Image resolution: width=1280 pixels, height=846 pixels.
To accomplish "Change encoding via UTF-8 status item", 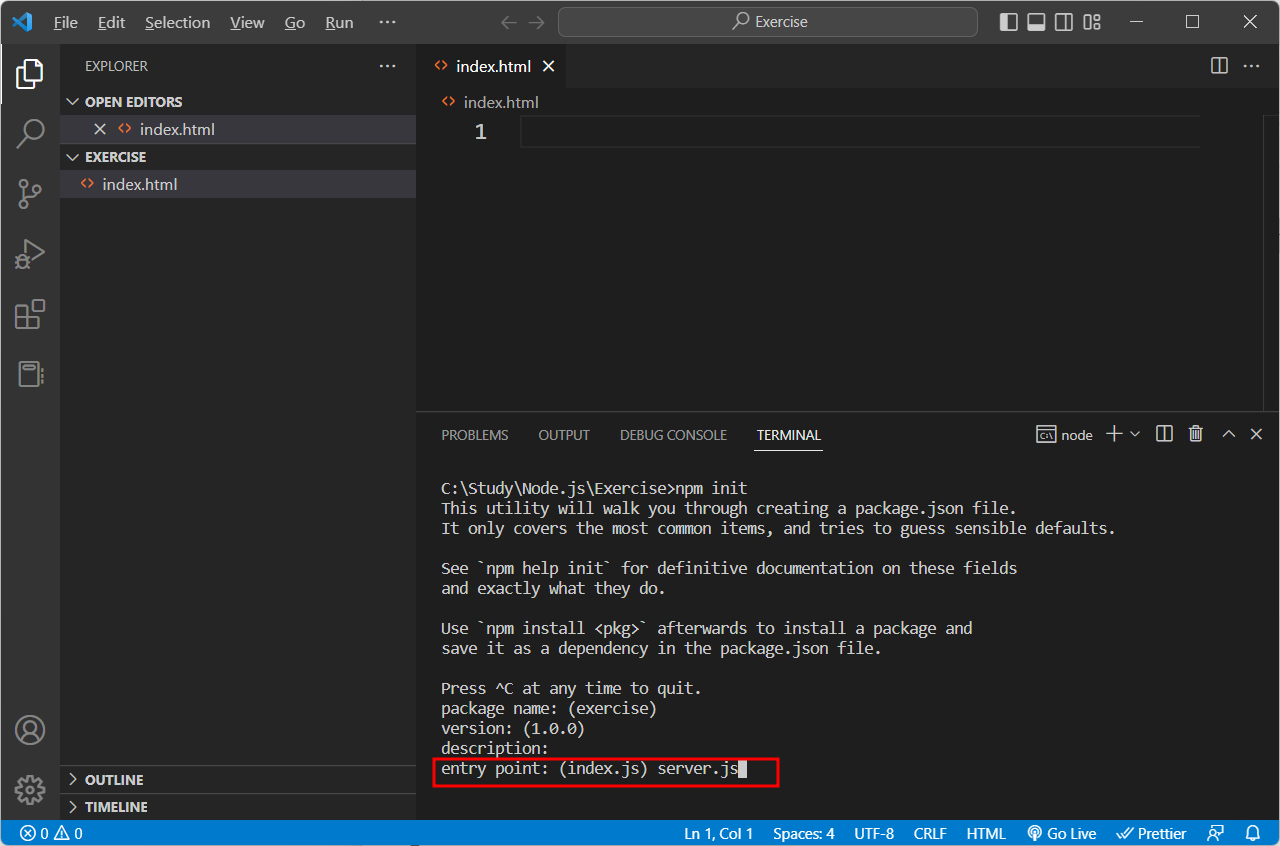I will [x=874, y=833].
